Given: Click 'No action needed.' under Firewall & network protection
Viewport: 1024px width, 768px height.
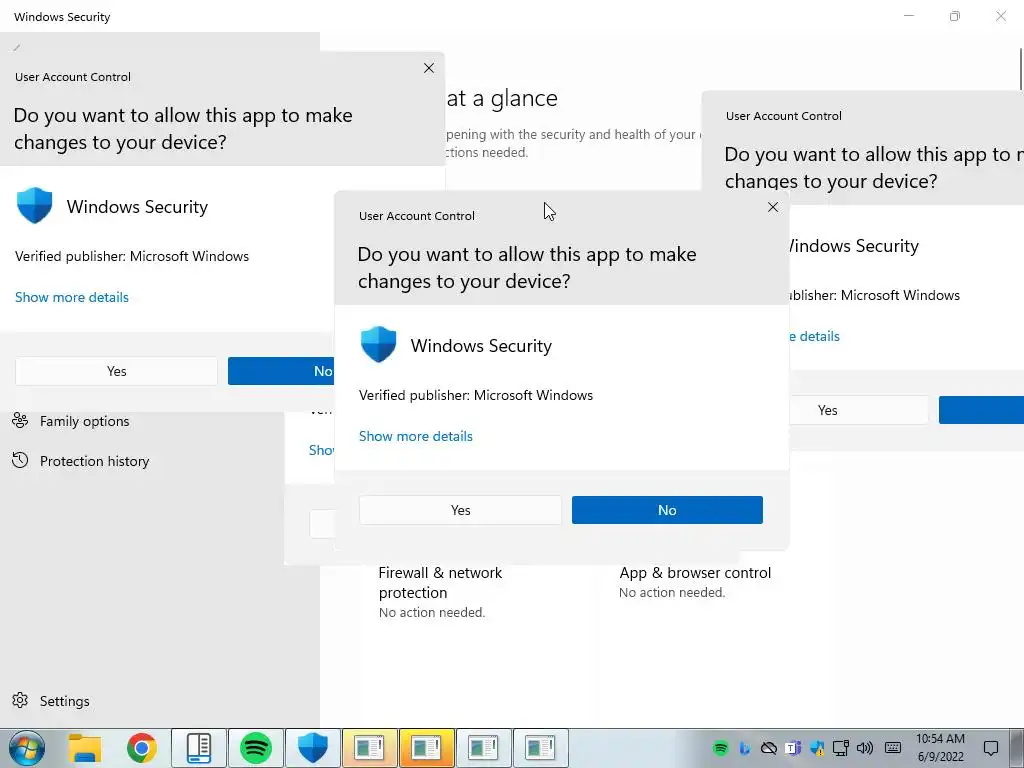Looking at the screenshot, I should tap(432, 613).
